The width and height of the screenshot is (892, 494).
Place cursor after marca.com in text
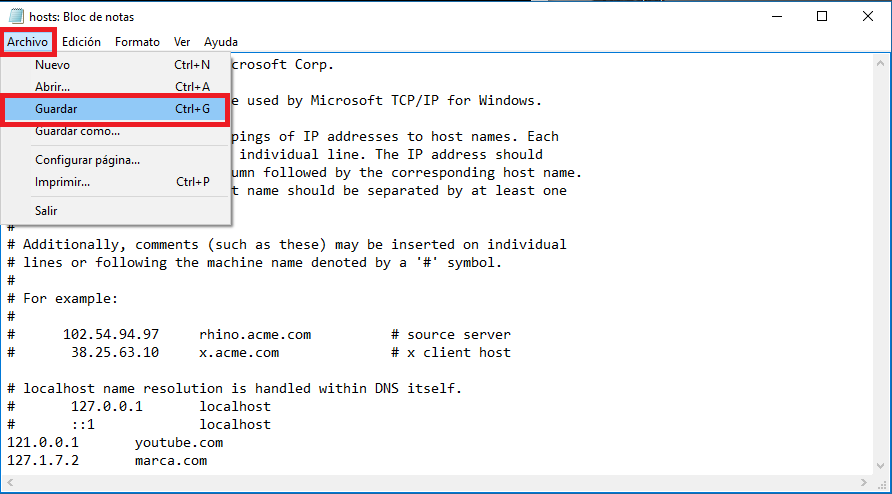tap(208, 460)
